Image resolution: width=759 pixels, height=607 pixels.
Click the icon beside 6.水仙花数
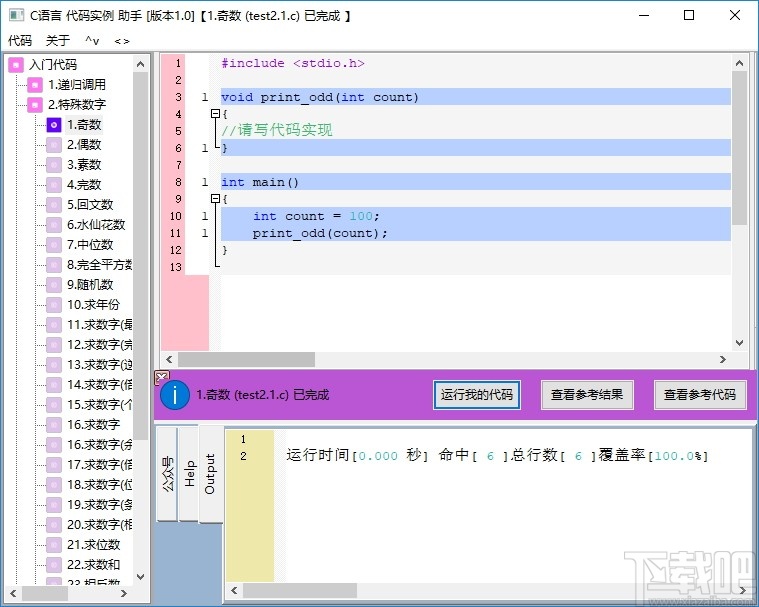point(54,225)
